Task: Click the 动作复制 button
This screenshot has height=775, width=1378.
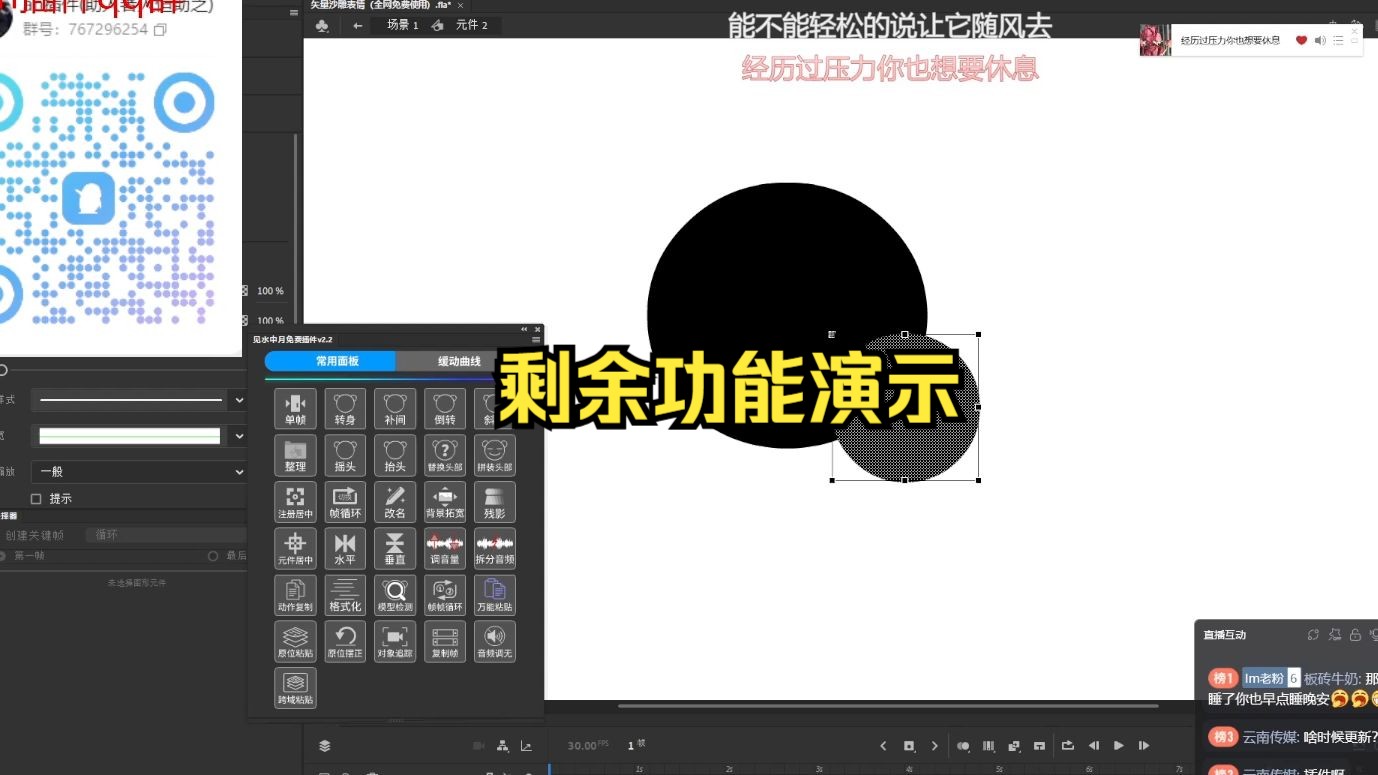Action: point(295,595)
